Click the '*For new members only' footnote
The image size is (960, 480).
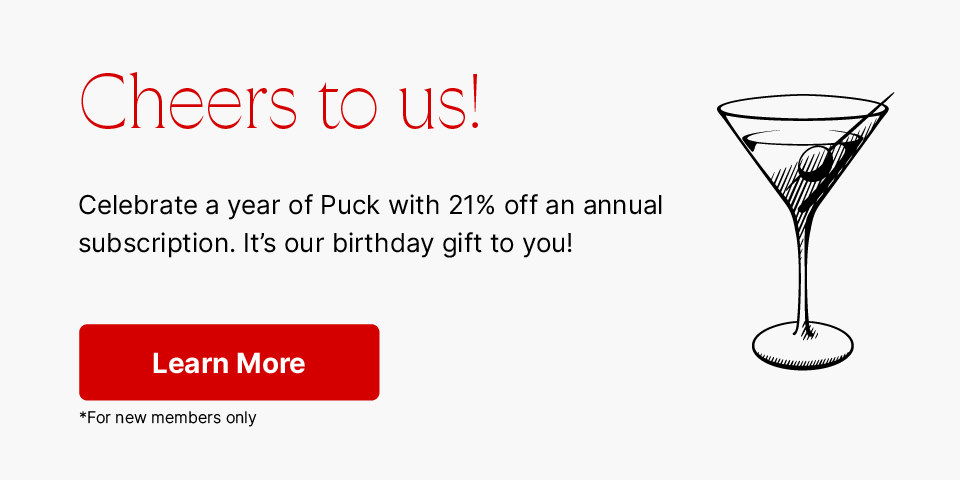(168, 418)
